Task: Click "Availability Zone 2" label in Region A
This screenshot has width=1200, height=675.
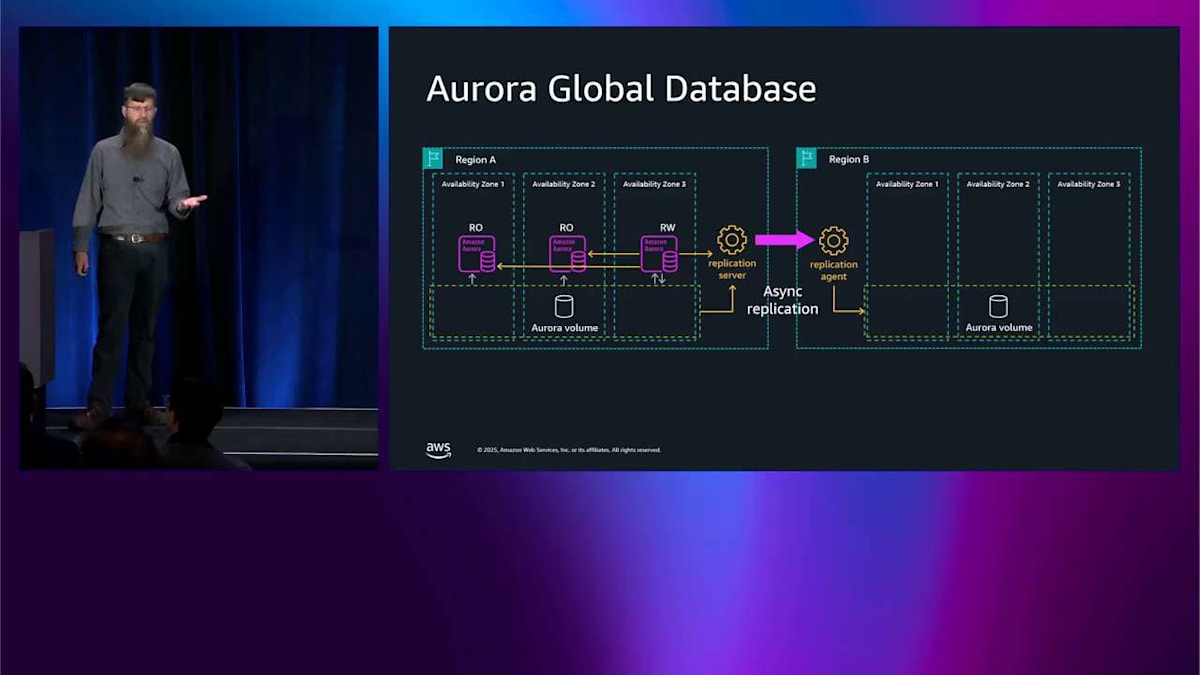Action: coord(563,184)
